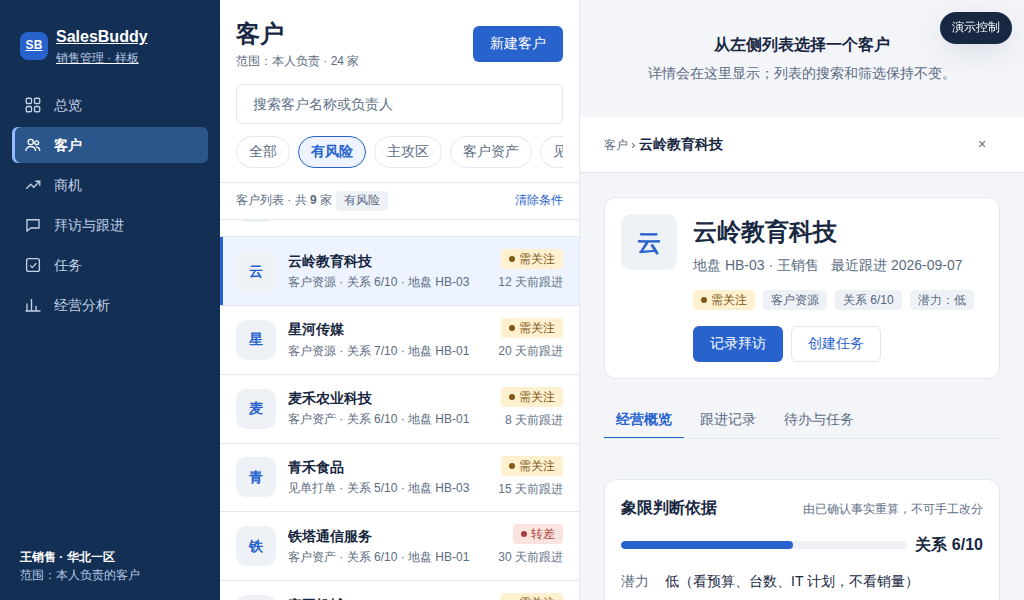Click the 客户 people icon in sidebar
Viewport: 1024px width, 600px height.
tap(33, 145)
